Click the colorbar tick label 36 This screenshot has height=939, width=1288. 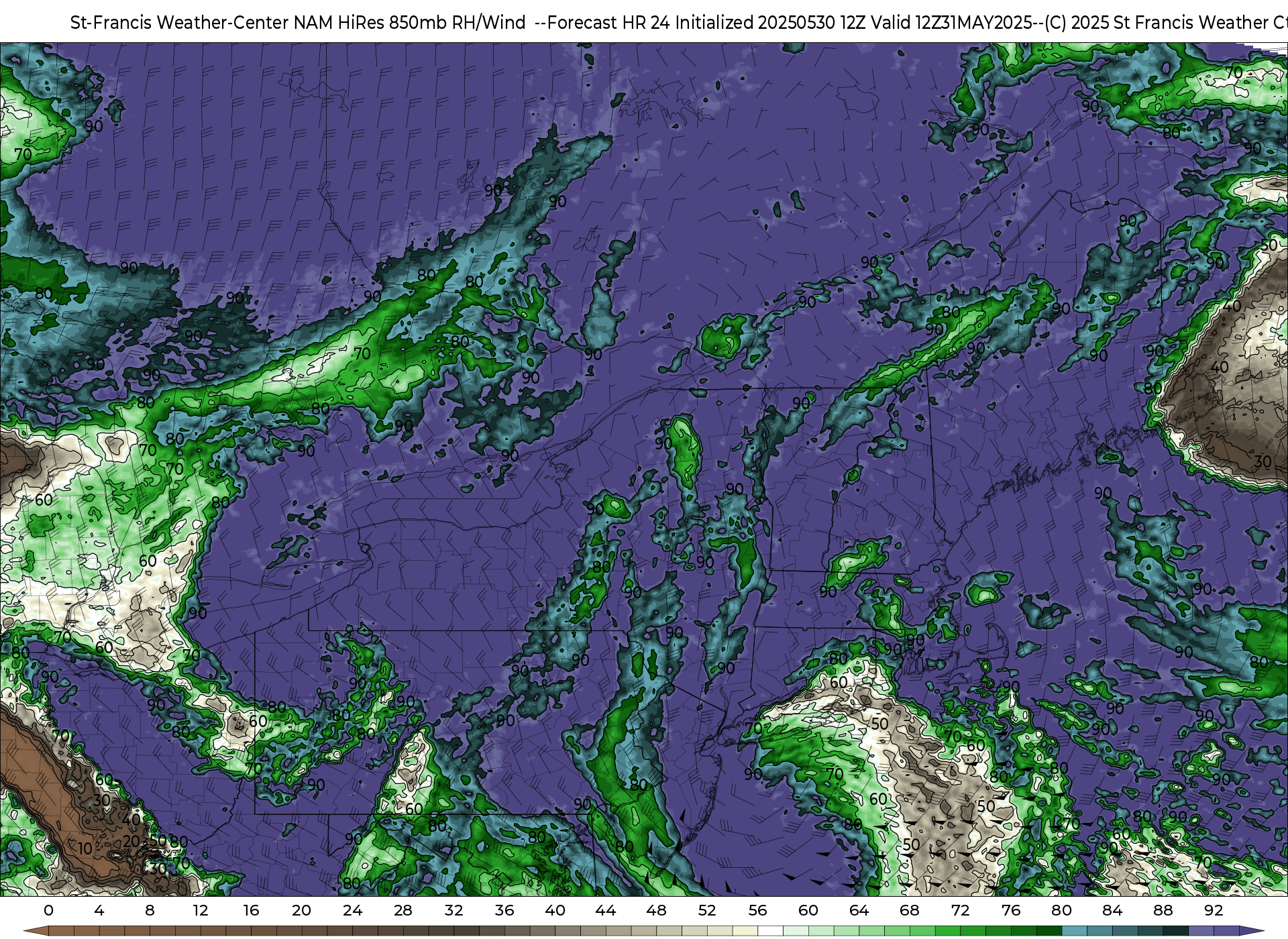tap(504, 910)
